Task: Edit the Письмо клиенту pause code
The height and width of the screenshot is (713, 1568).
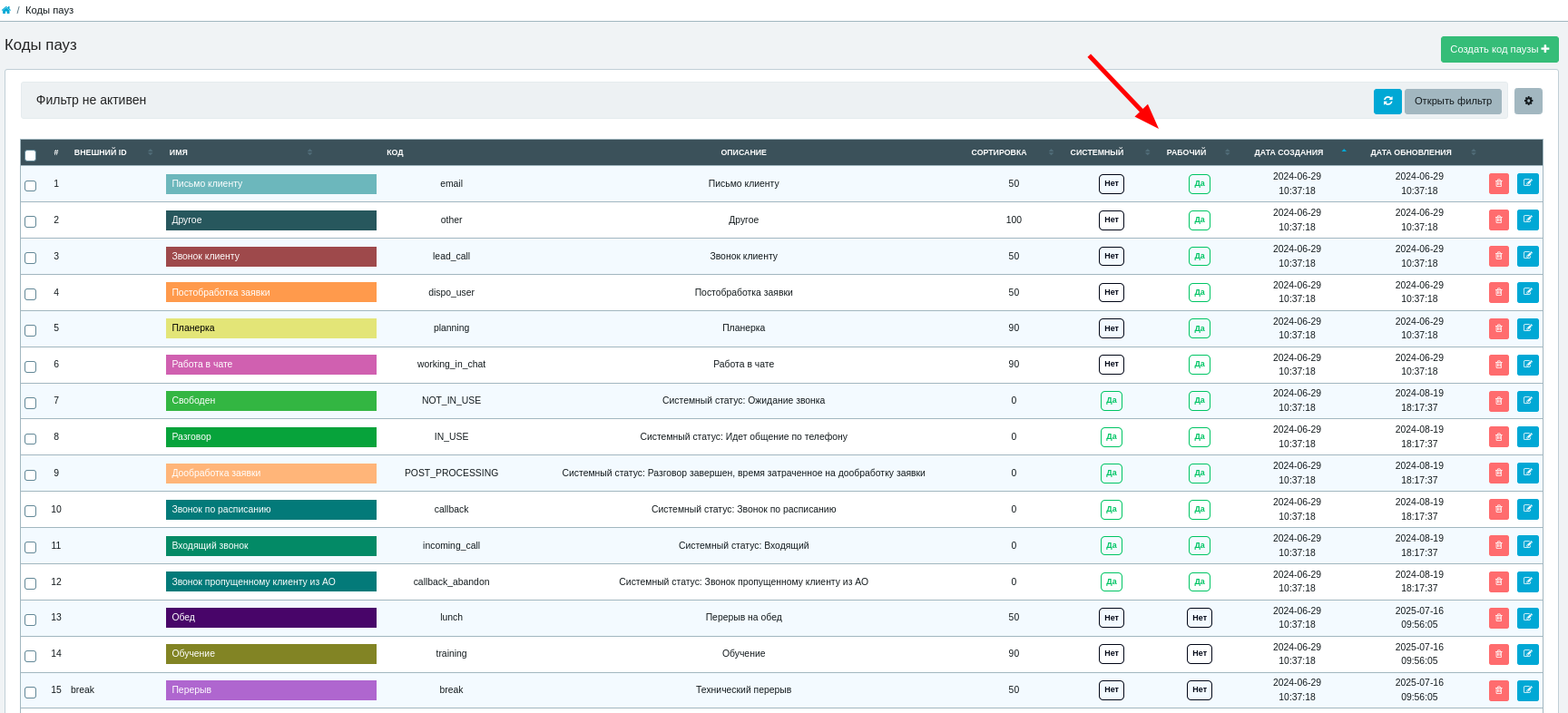Action: (1528, 183)
